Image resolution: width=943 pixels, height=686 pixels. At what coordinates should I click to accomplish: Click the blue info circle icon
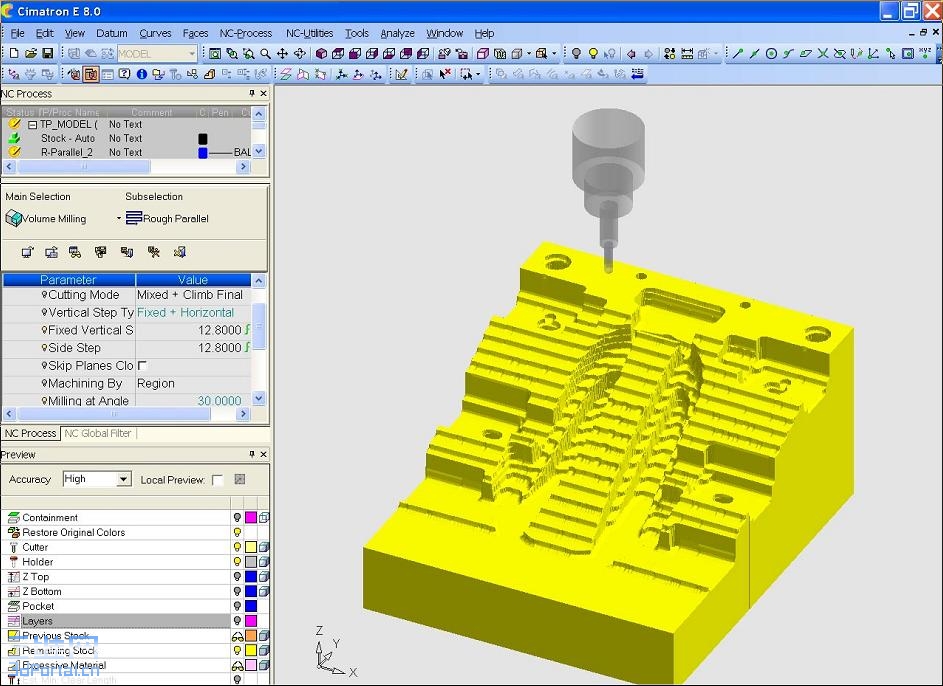click(141, 74)
